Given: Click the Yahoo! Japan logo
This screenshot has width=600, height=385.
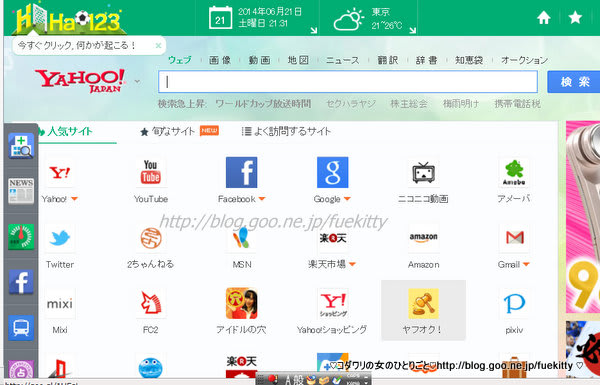Looking at the screenshot, I should [80, 80].
